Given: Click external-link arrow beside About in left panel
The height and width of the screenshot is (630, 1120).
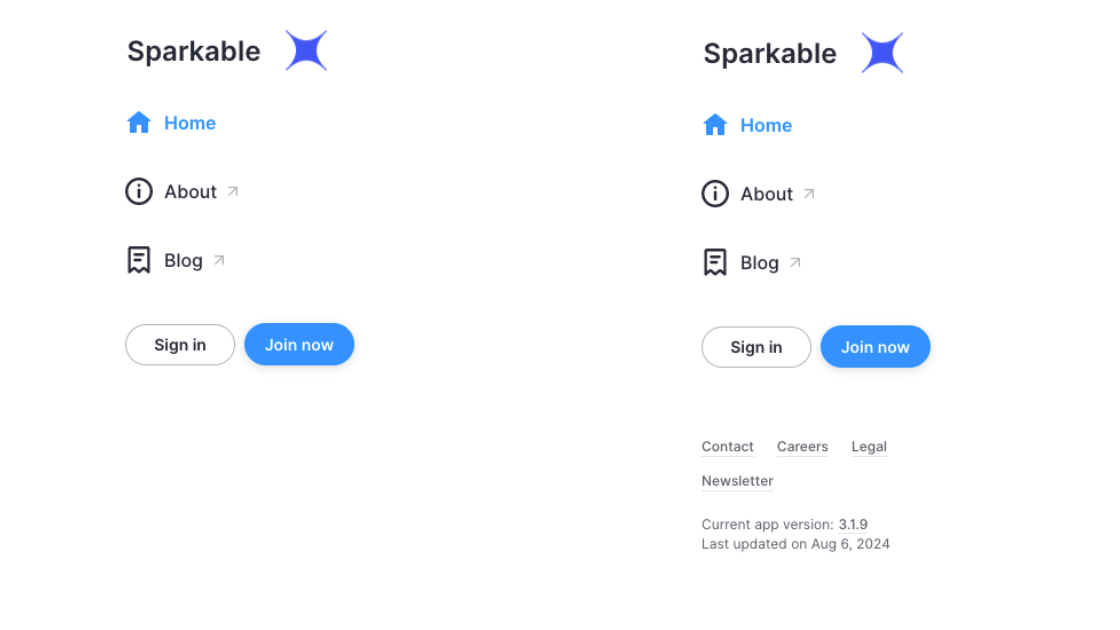Looking at the screenshot, I should pyautogui.click(x=233, y=191).
